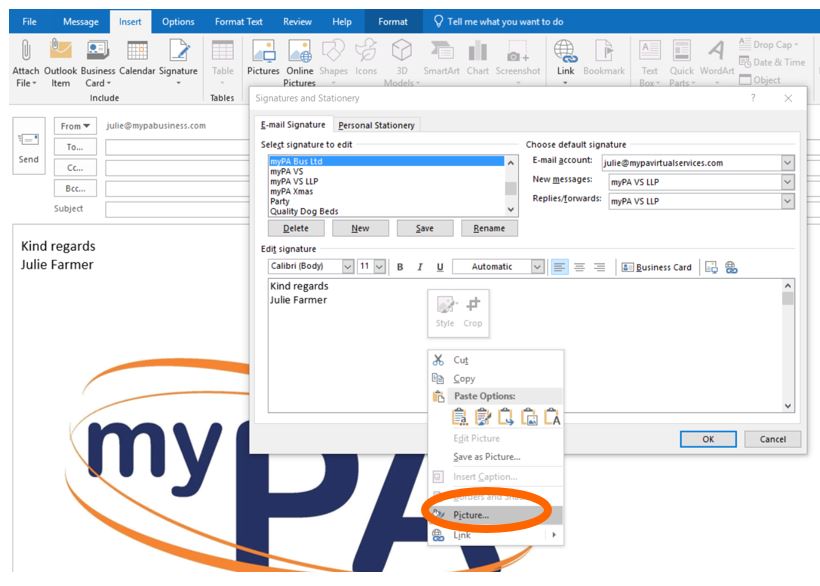
Task: Toggle Bold formatting in signature editor
Action: pyautogui.click(x=400, y=267)
